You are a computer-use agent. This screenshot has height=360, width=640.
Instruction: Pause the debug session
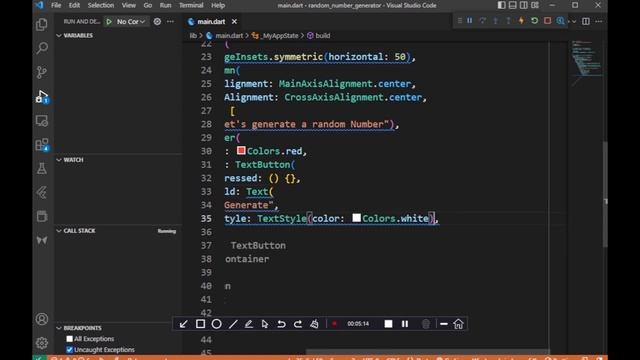tap(470, 21)
